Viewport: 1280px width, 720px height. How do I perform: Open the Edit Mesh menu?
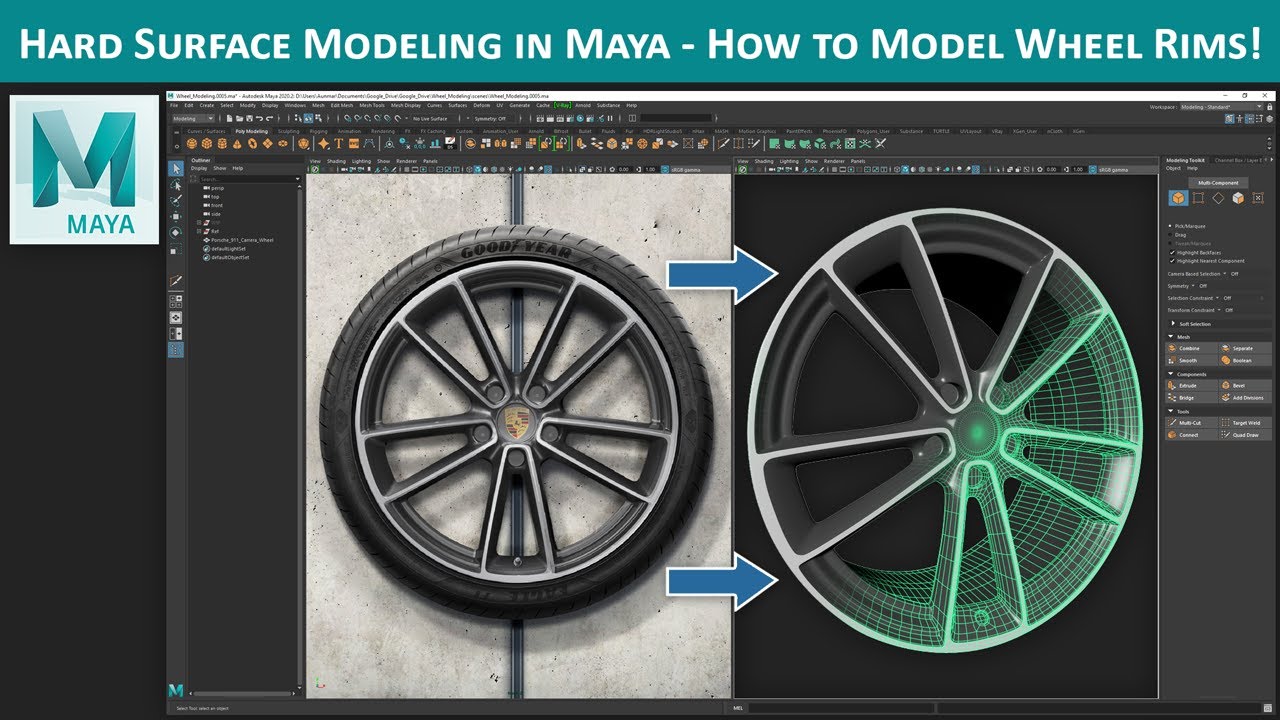pos(341,105)
